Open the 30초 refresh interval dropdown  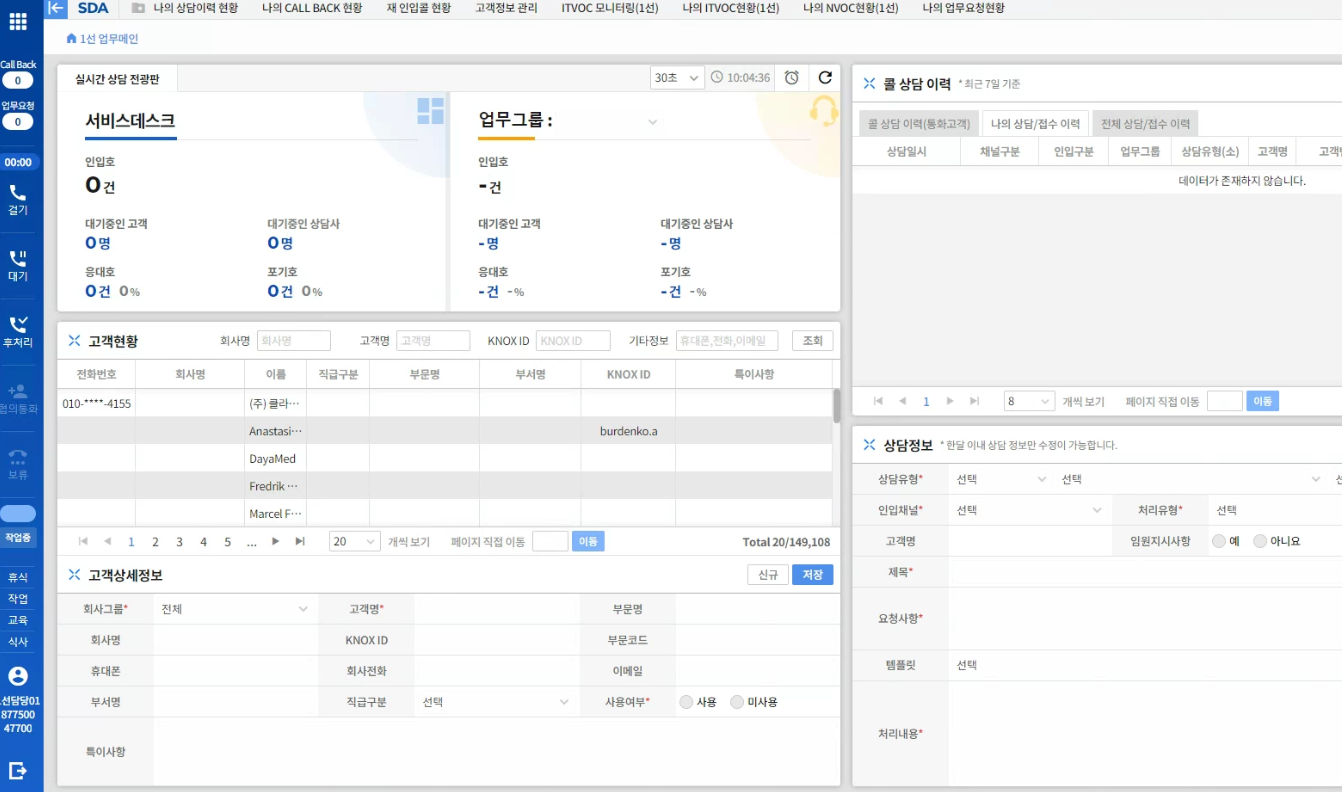click(x=677, y=78)
